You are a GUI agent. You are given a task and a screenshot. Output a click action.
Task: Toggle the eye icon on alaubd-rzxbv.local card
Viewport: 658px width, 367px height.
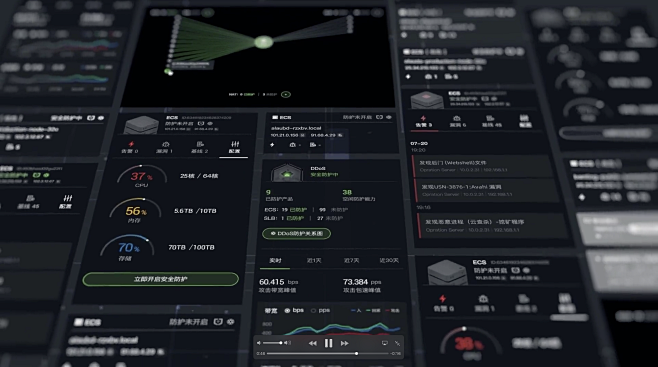coord(389,117)
